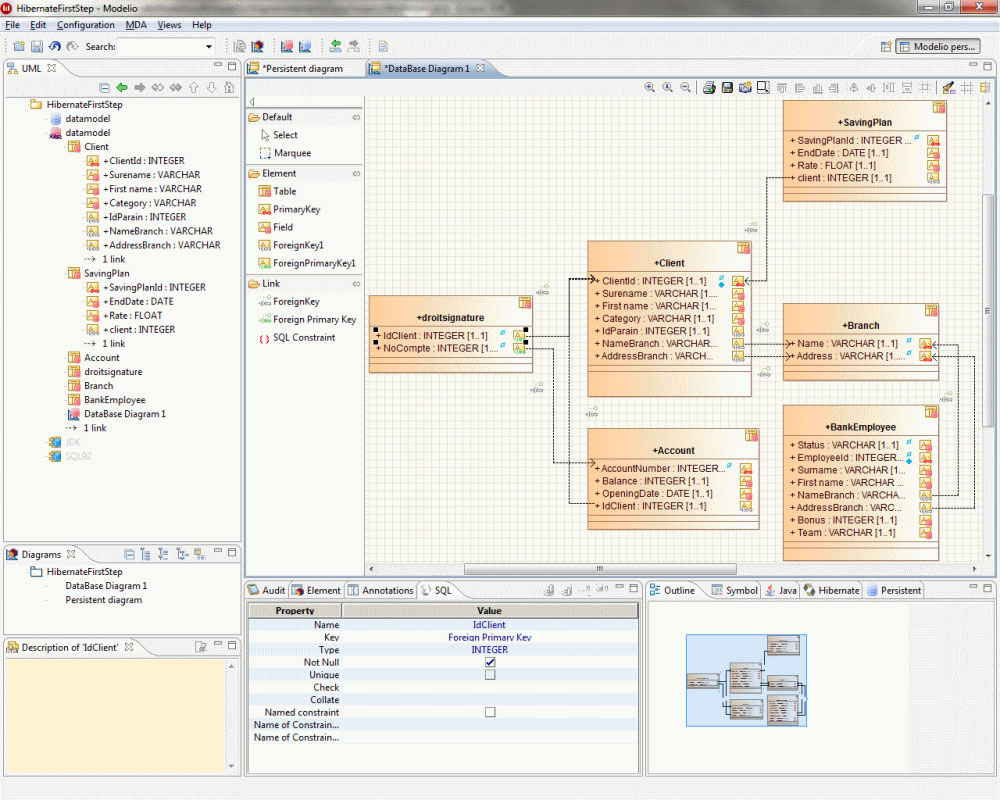Open the MDA menu
The width and height of the screenshot is (1000, 800).
(x=136, y=25)
